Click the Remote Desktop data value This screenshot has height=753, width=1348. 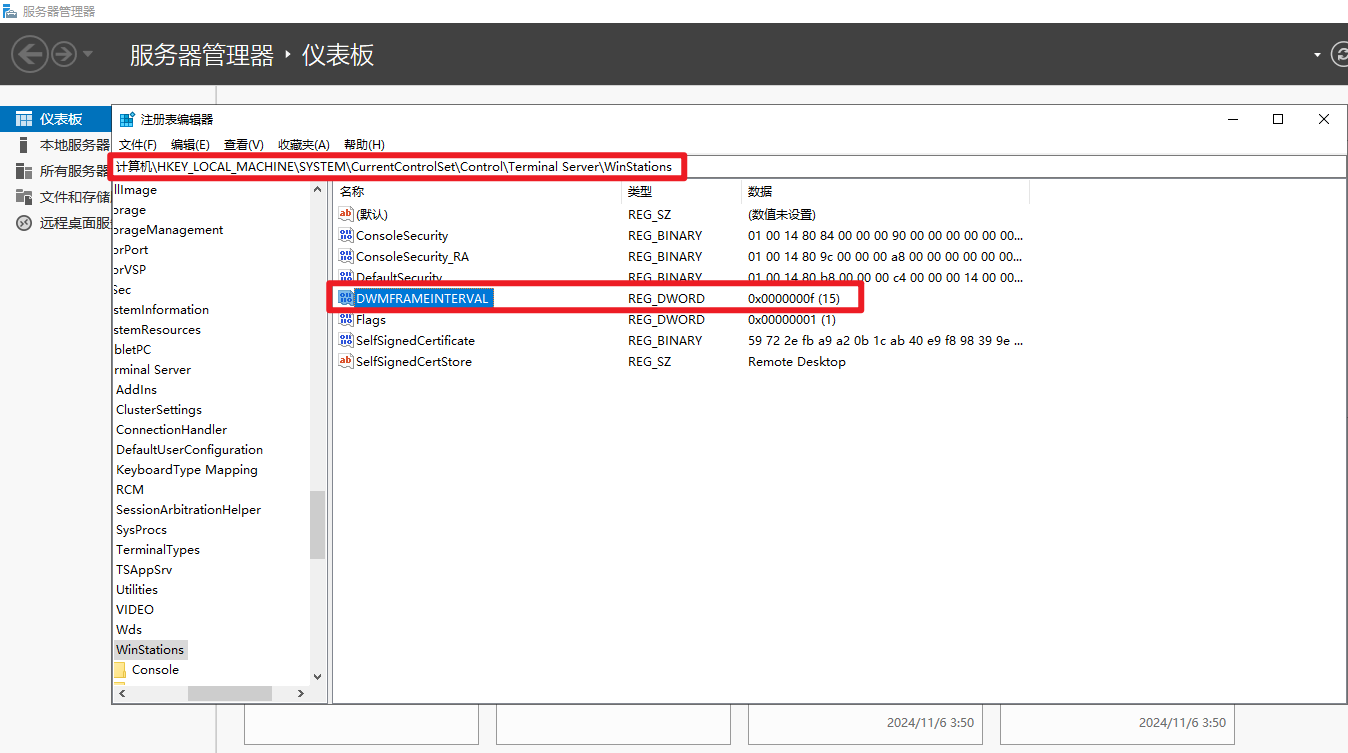(797, 362)
